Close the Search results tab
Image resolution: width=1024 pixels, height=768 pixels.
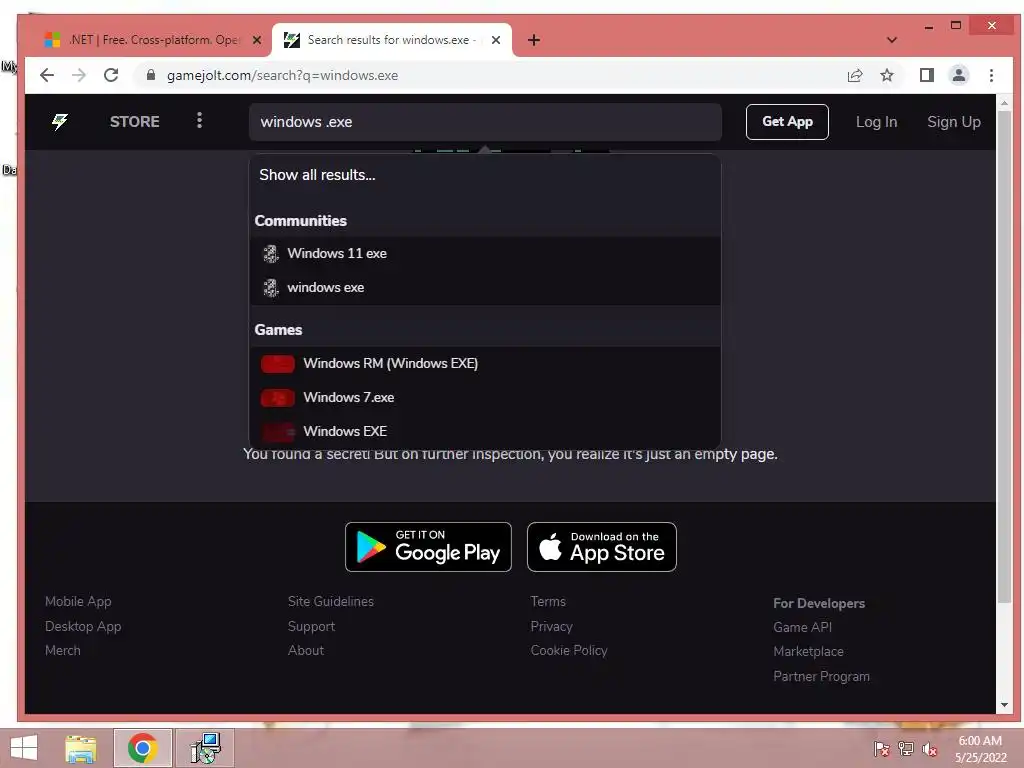point(496,40)
